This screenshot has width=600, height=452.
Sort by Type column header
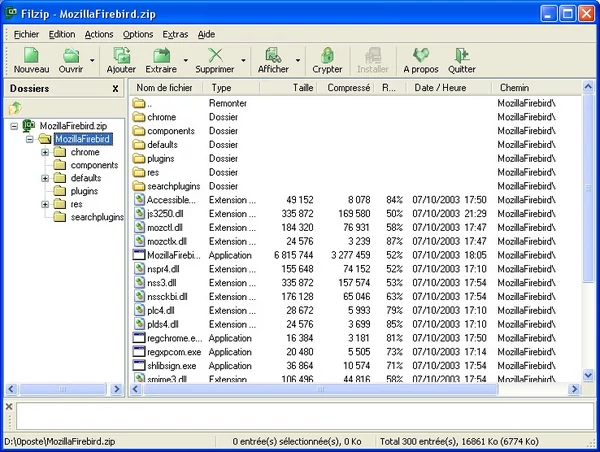[231, 88]
